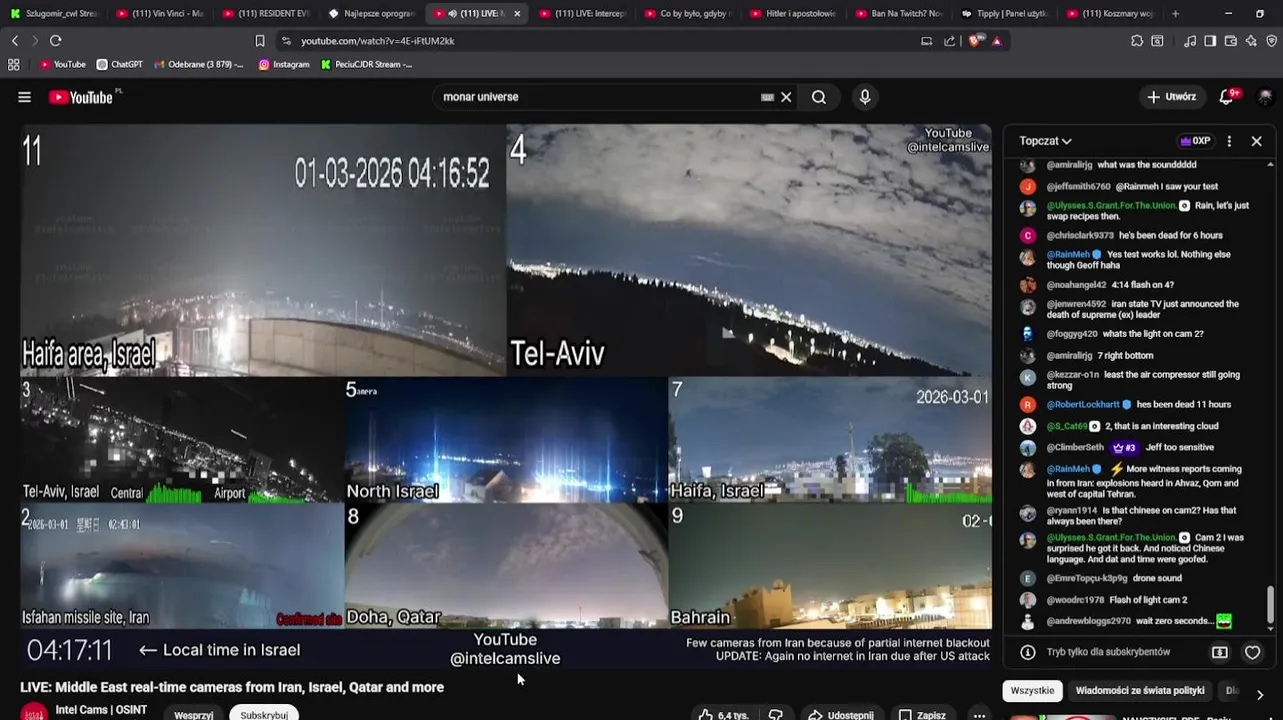Switch to the Co by było, gdyby tab
Image resolution: width=1283 pixels, height=720 pixels.
point(688,14)
